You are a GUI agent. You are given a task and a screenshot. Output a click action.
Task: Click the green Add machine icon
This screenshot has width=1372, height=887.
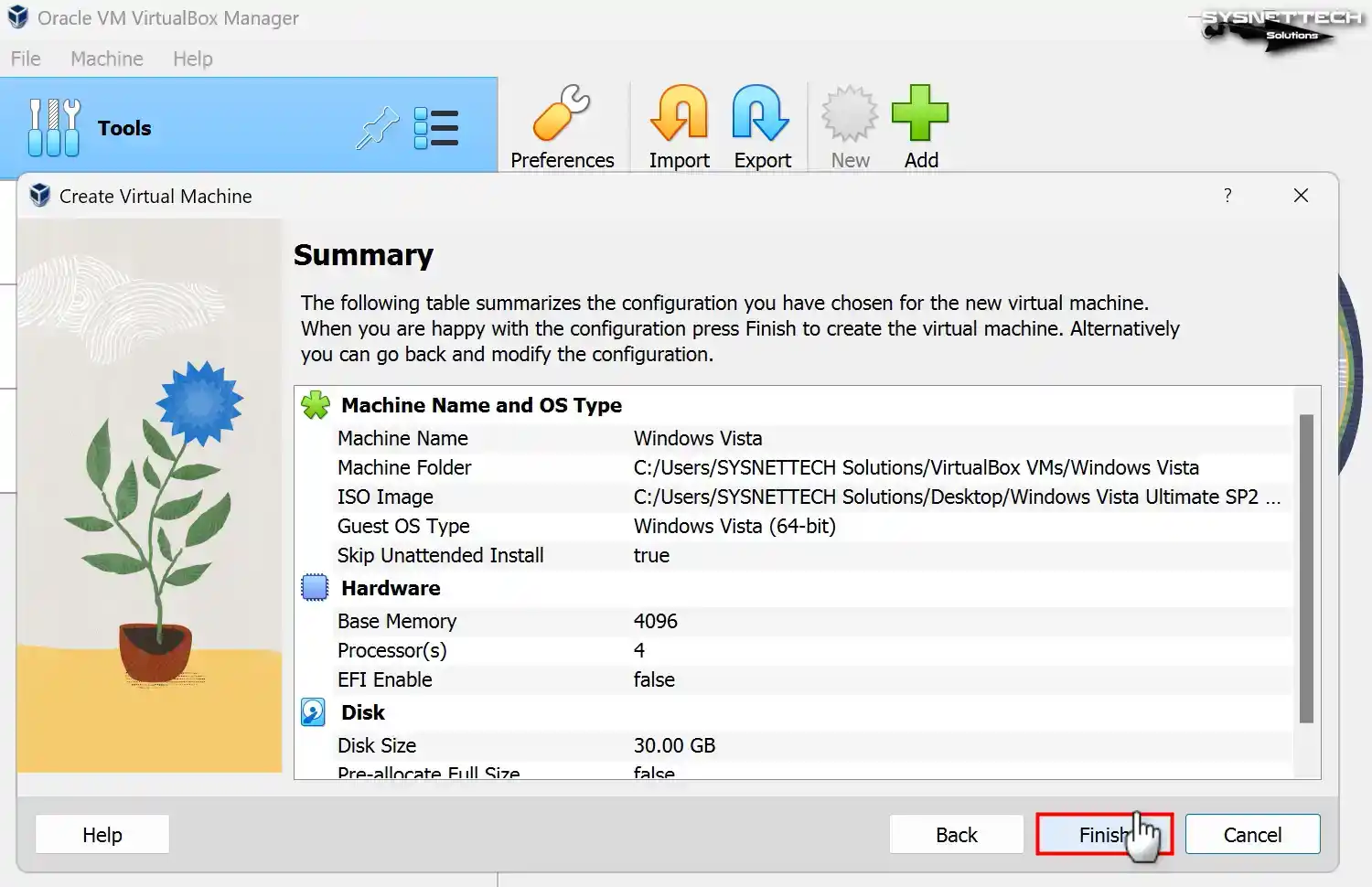click(x=920, y=113)
